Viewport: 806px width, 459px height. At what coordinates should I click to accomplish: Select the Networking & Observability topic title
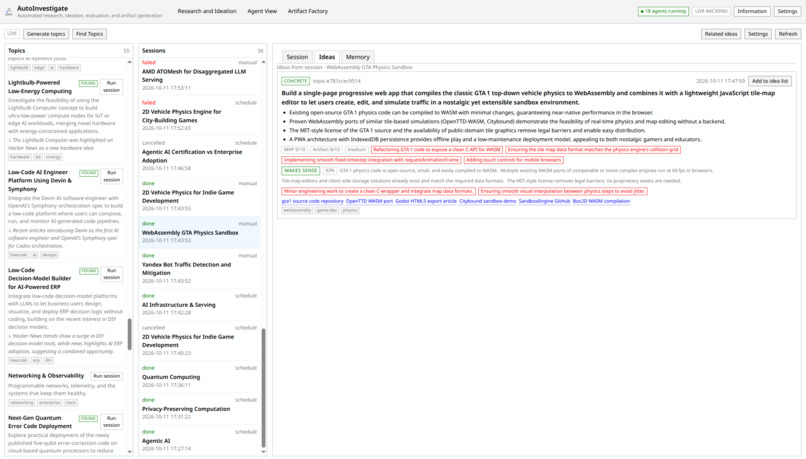point(46,376)
